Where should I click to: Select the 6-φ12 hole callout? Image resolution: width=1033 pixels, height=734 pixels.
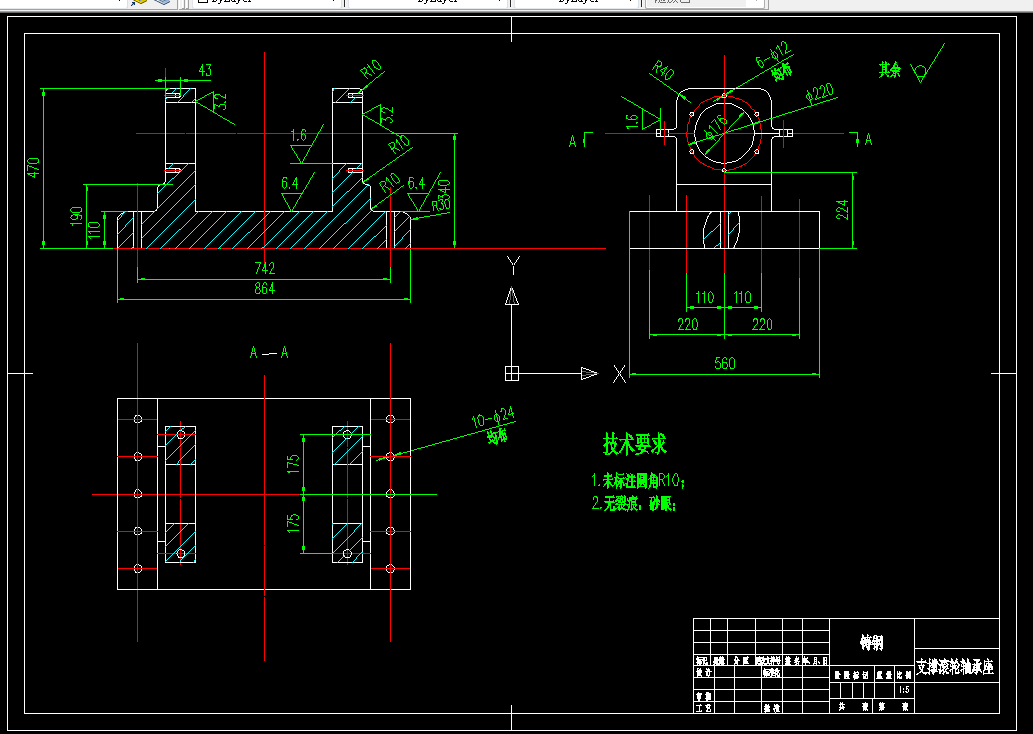[773, 55]
